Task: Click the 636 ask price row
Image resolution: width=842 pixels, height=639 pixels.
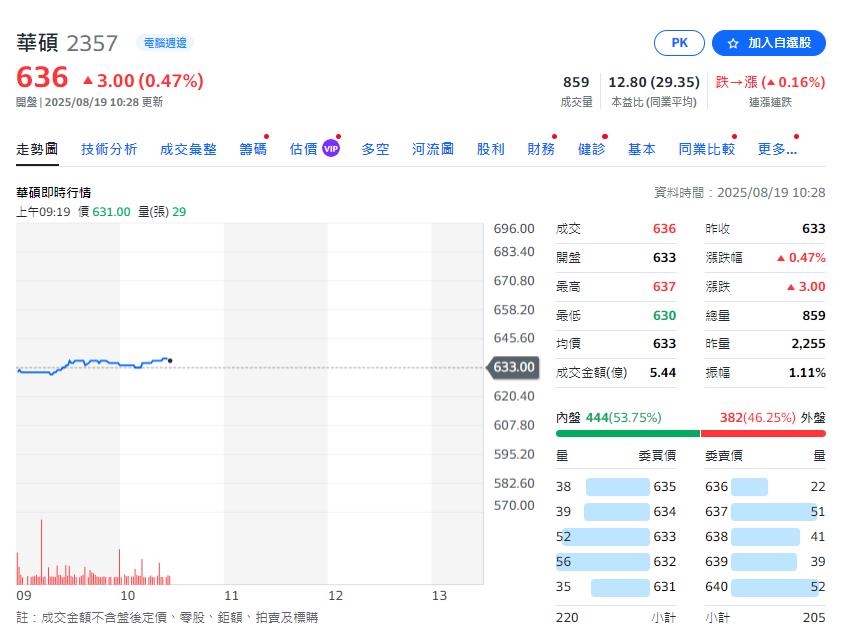Action: click(766, 487)
